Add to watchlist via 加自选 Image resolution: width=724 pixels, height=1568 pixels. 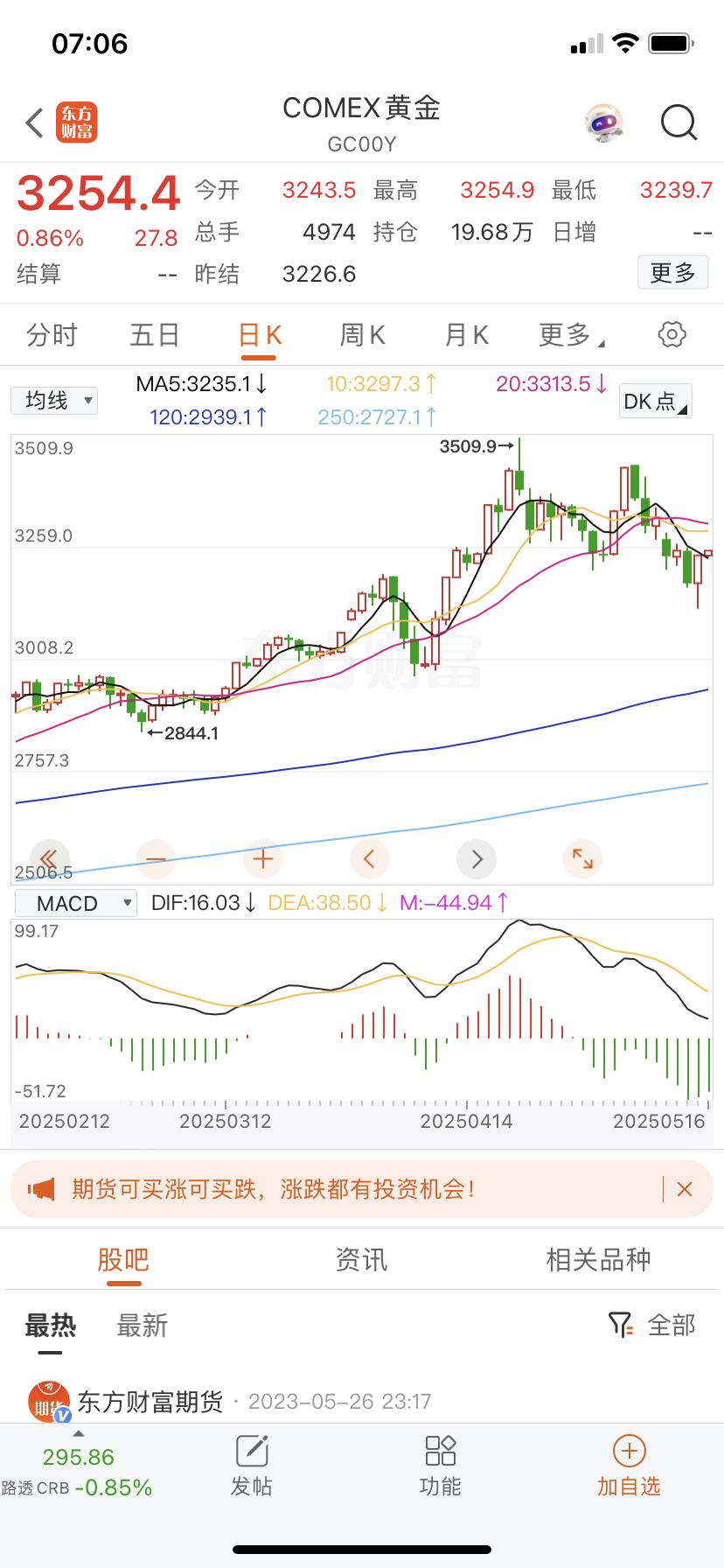point(629,1466)
